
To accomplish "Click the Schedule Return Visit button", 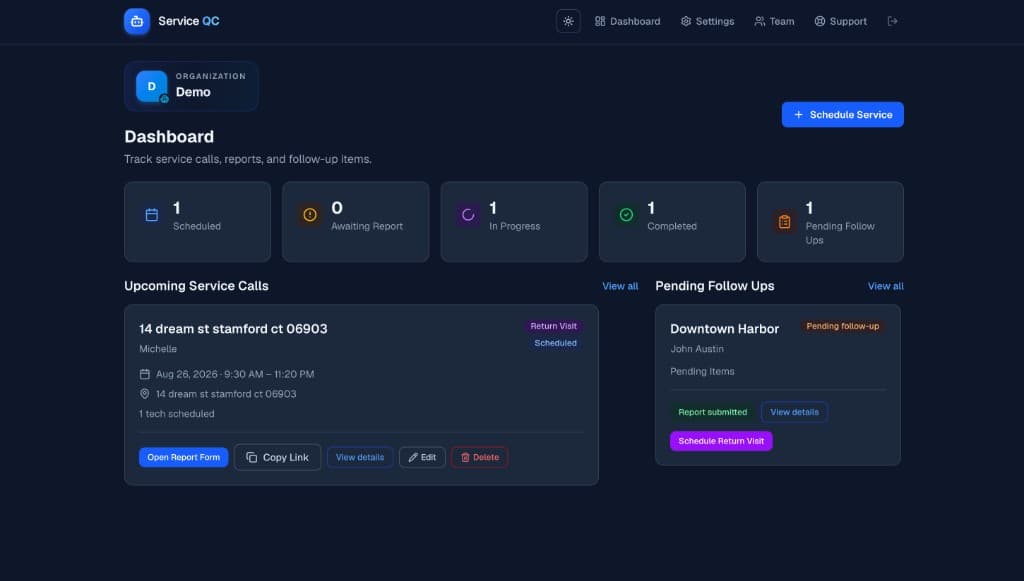I will point(721,441).
